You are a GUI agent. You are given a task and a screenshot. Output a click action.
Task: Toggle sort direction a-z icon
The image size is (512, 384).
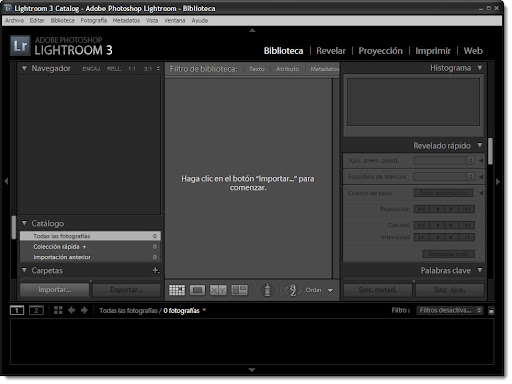(293, 290)
